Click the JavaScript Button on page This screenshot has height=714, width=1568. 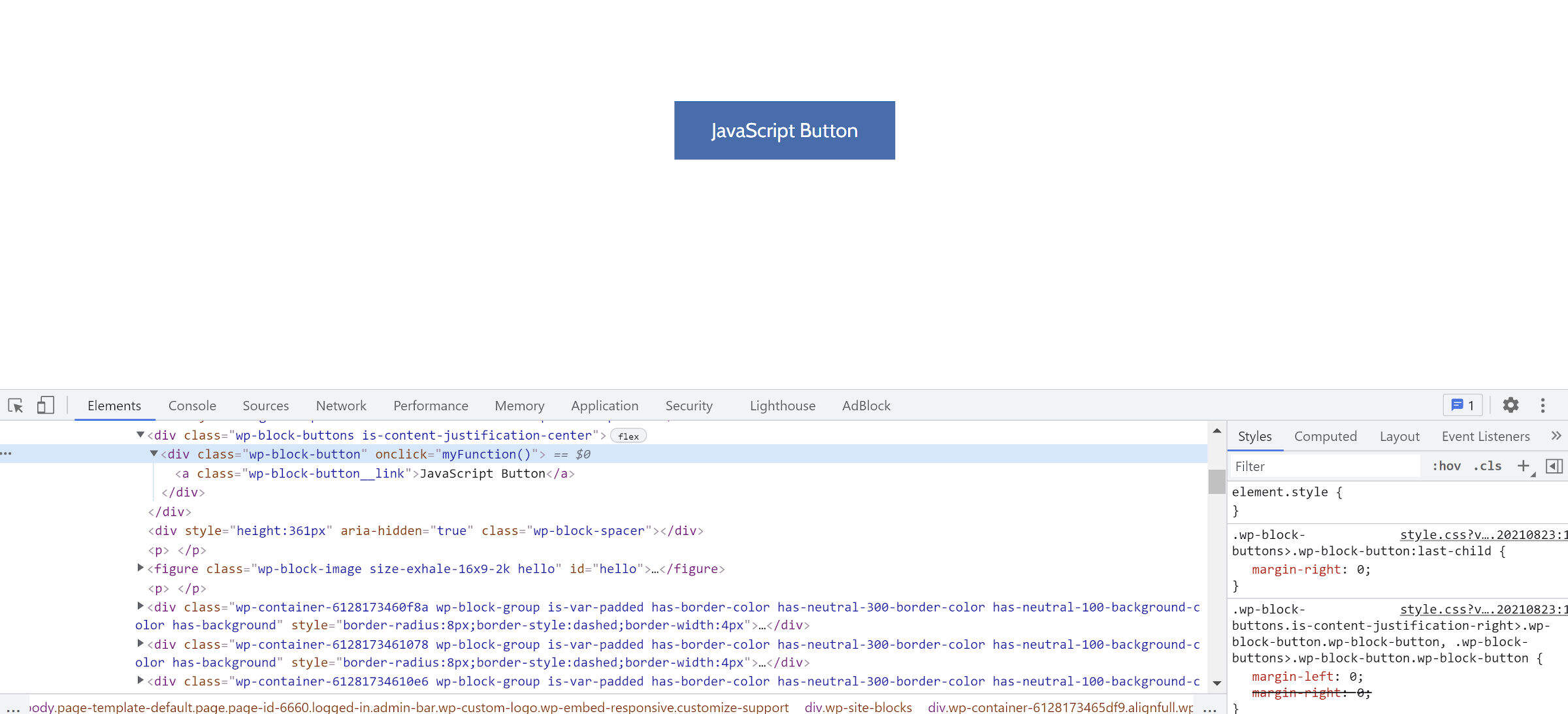784,131
